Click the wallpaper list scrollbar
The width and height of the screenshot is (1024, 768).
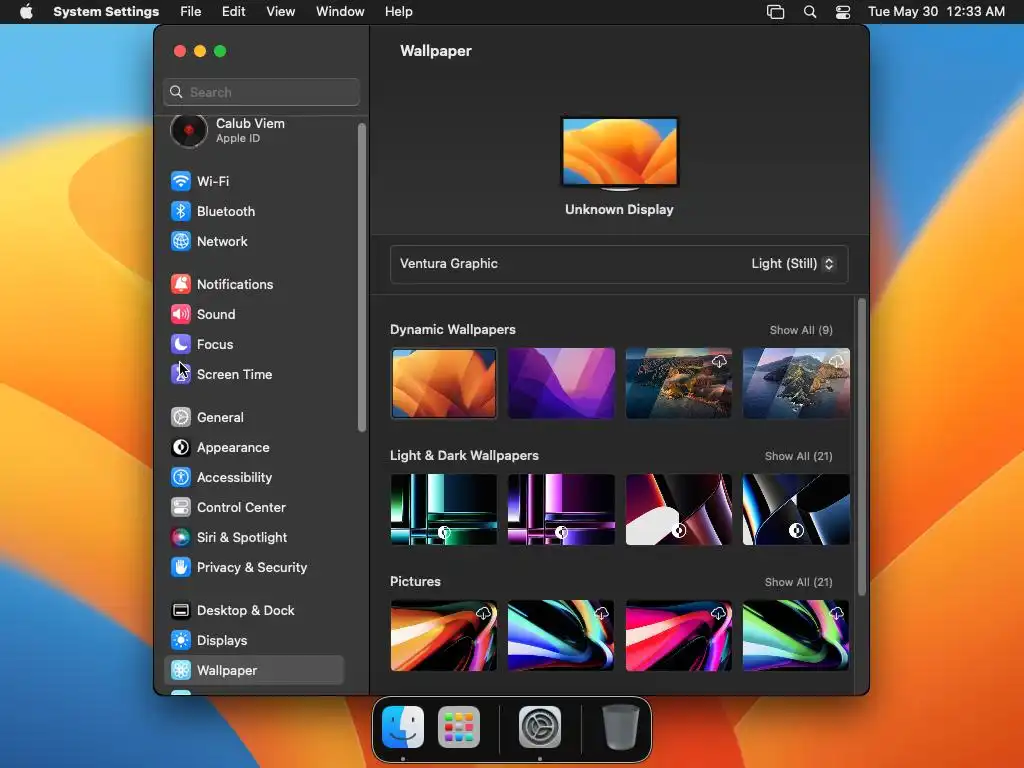tap(862, 447)
